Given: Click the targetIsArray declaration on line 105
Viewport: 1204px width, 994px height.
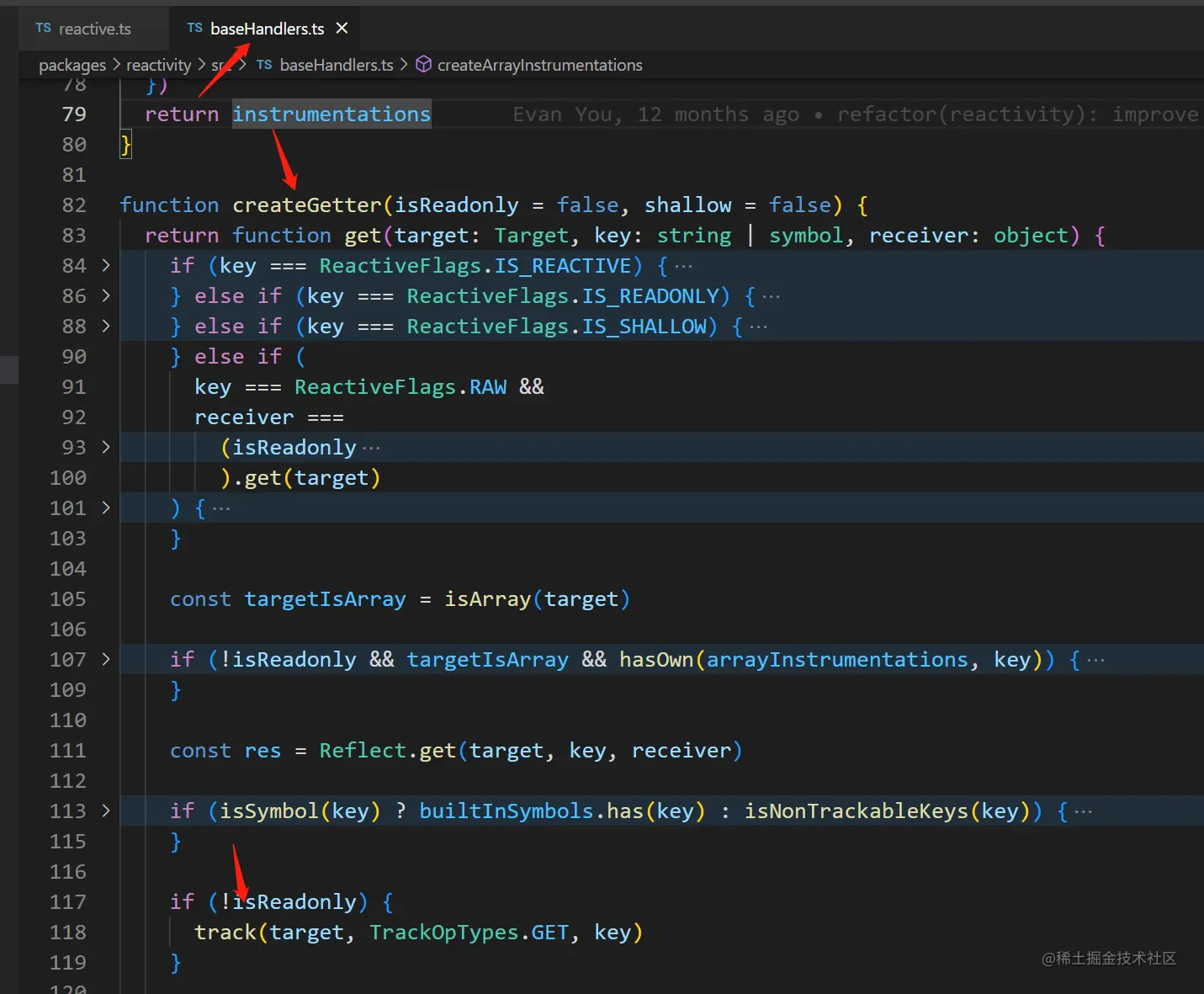Looking at the screenshot, I should [326, 598].
